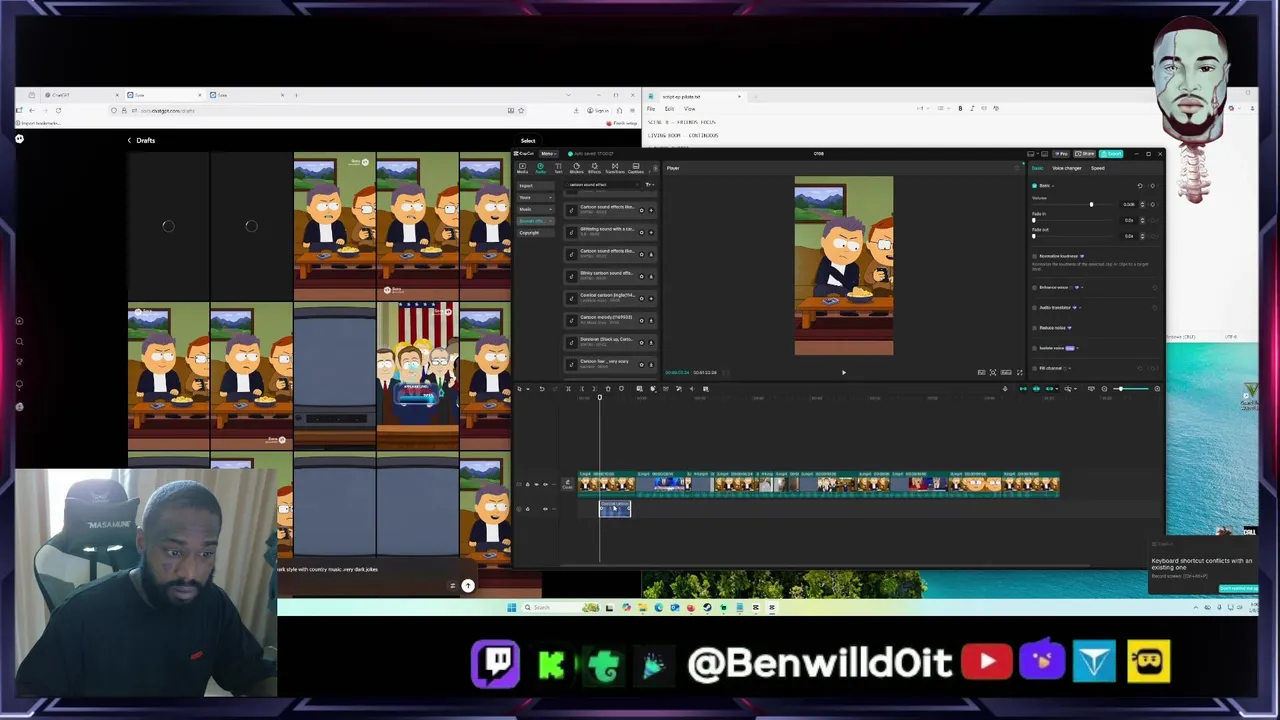
Task: Click the microphone record voiceover icon
Action: click(1005, 389)
